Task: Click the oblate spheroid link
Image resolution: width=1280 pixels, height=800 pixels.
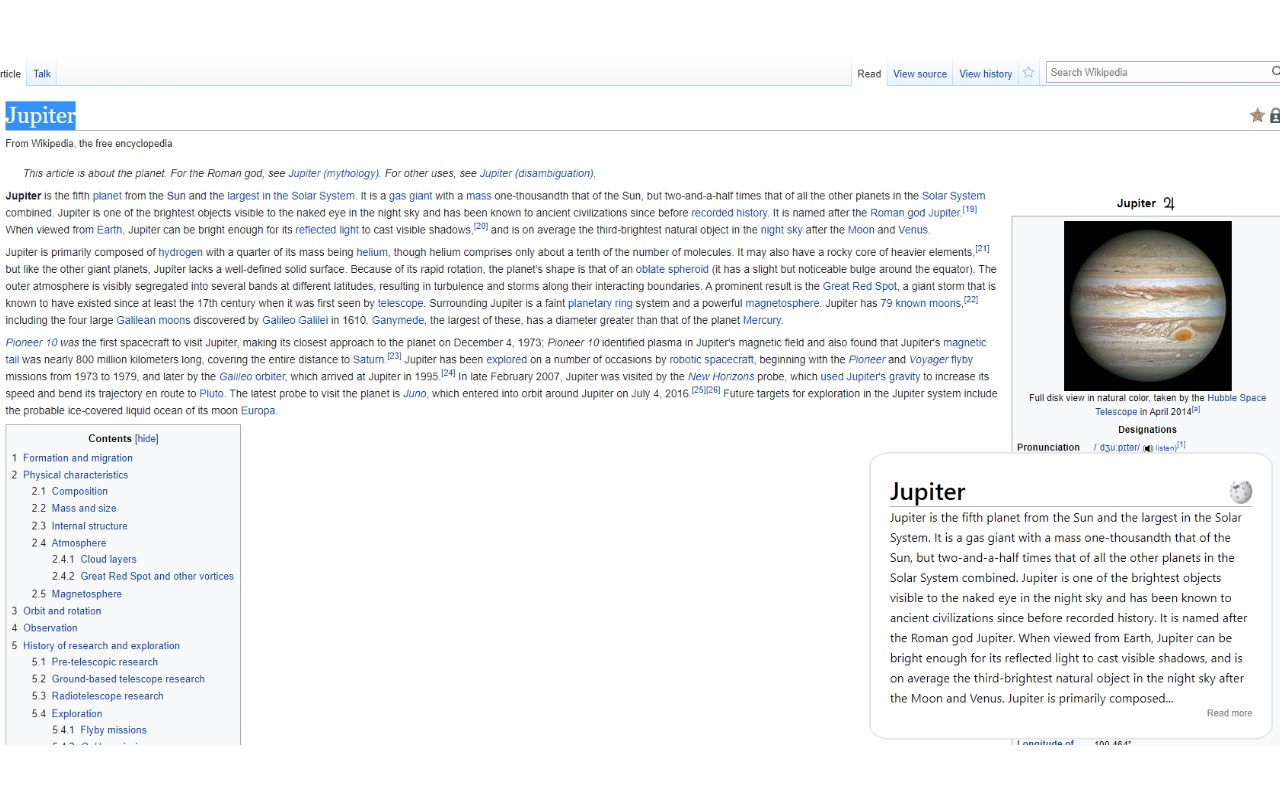Action: 672,270
